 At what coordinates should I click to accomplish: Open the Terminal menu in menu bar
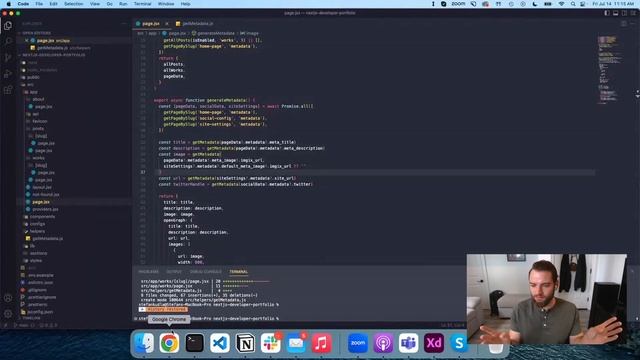coord(142,4)
